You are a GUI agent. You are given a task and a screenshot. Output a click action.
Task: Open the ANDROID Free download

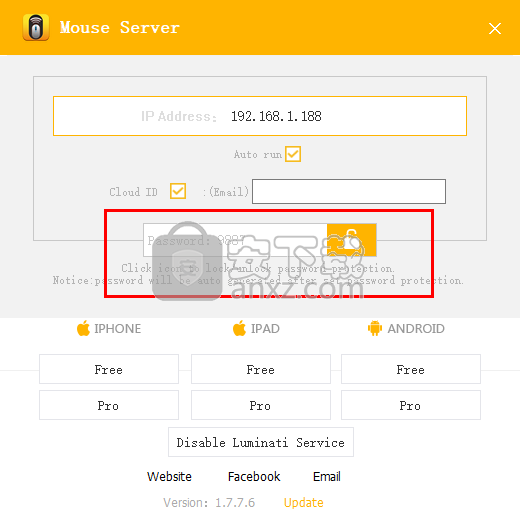click(411, 369)
